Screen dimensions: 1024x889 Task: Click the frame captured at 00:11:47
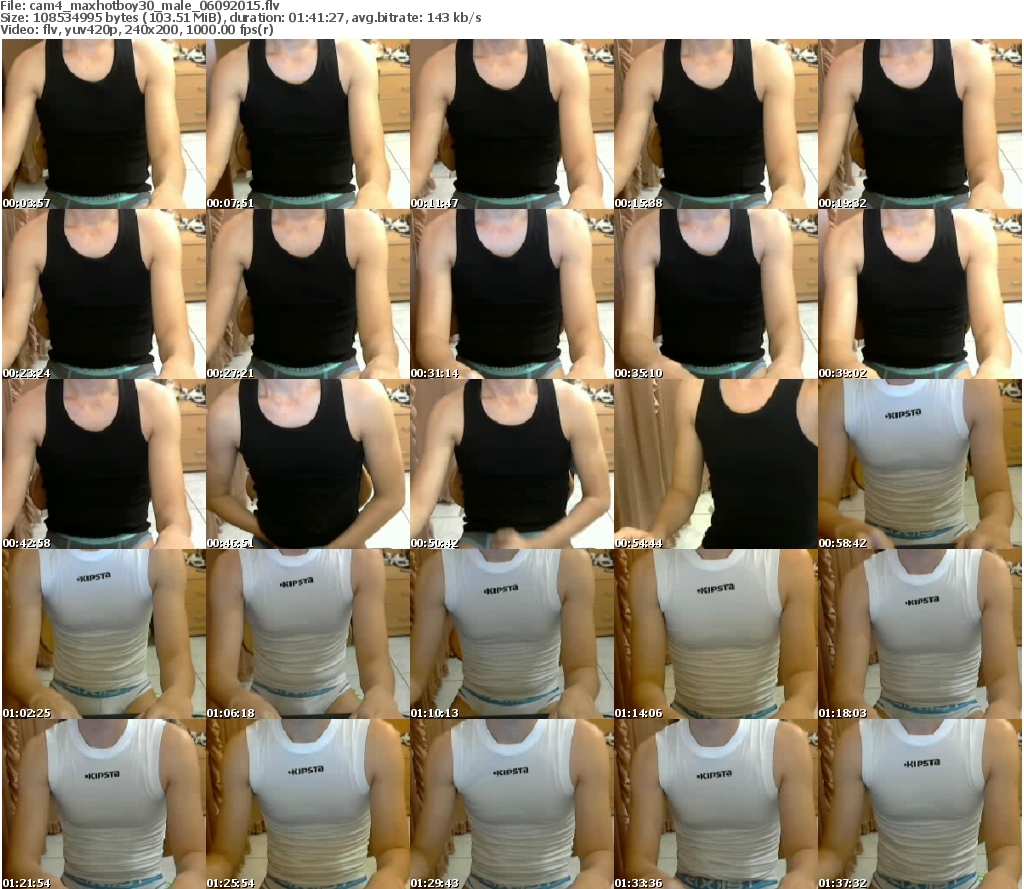click(512, 124)
